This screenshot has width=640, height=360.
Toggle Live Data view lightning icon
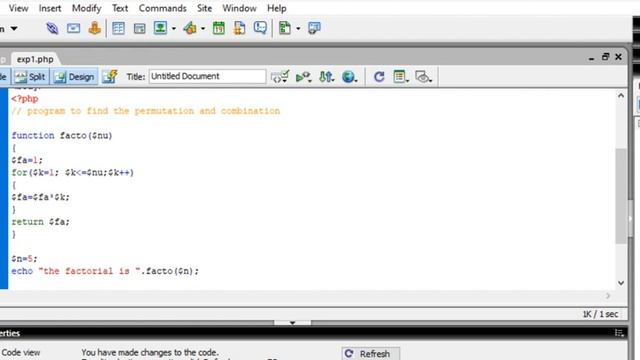(x=110, y=77)
